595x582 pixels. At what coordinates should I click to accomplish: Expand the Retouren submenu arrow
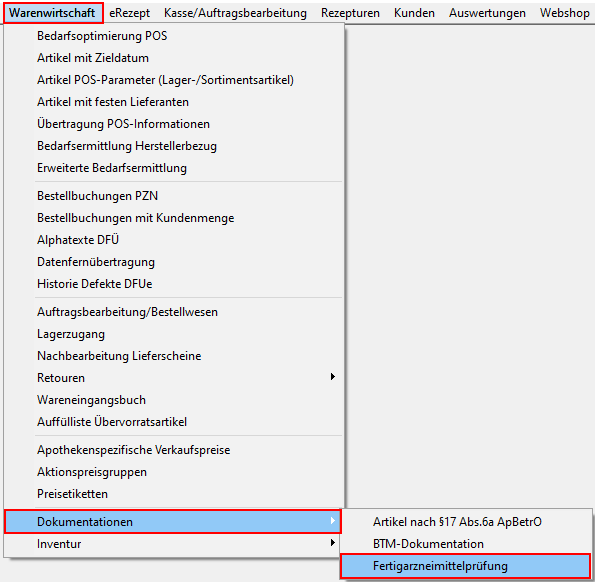click(x=333, y=377)
